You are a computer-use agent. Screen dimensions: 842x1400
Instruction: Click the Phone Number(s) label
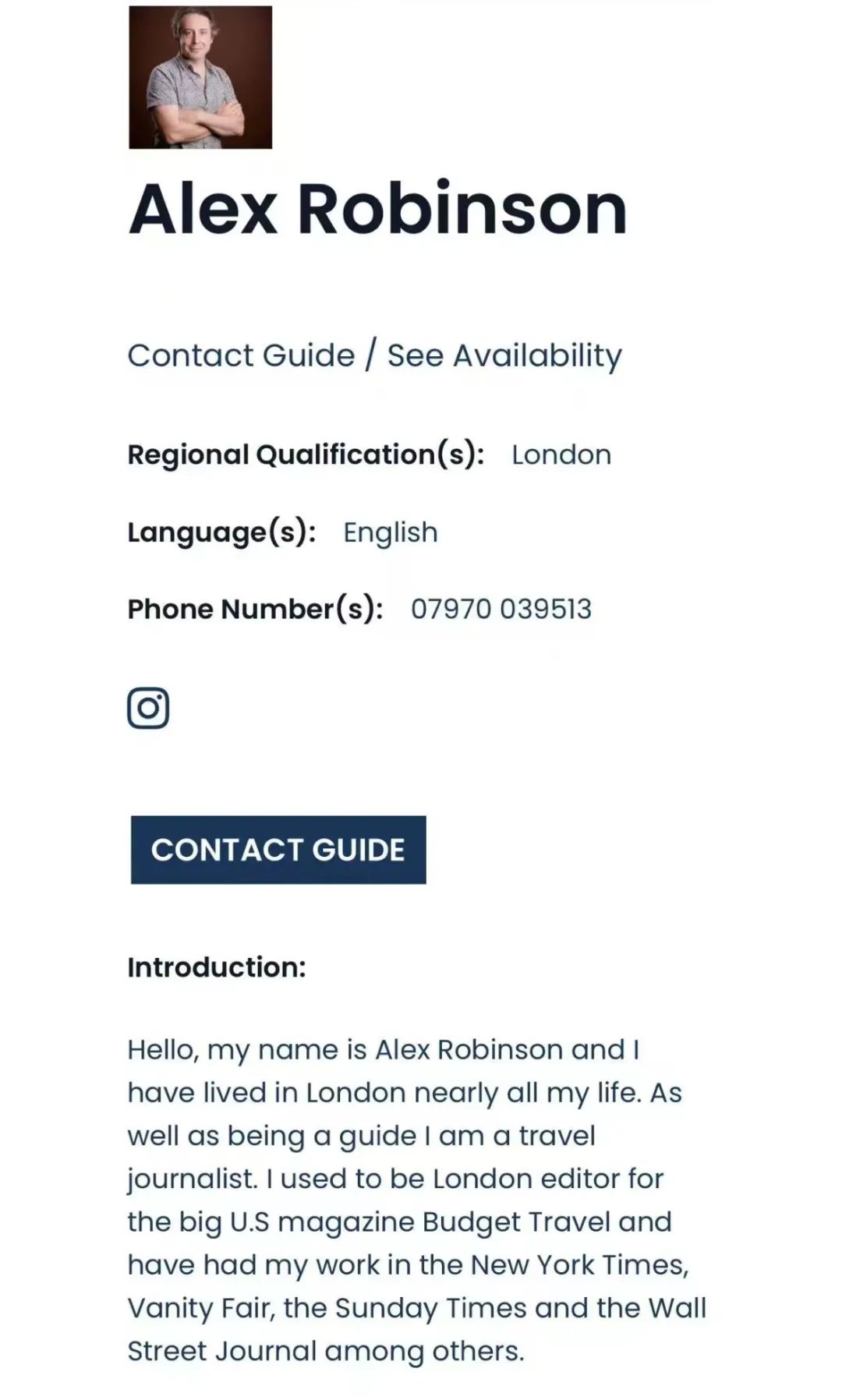[255, 609]
